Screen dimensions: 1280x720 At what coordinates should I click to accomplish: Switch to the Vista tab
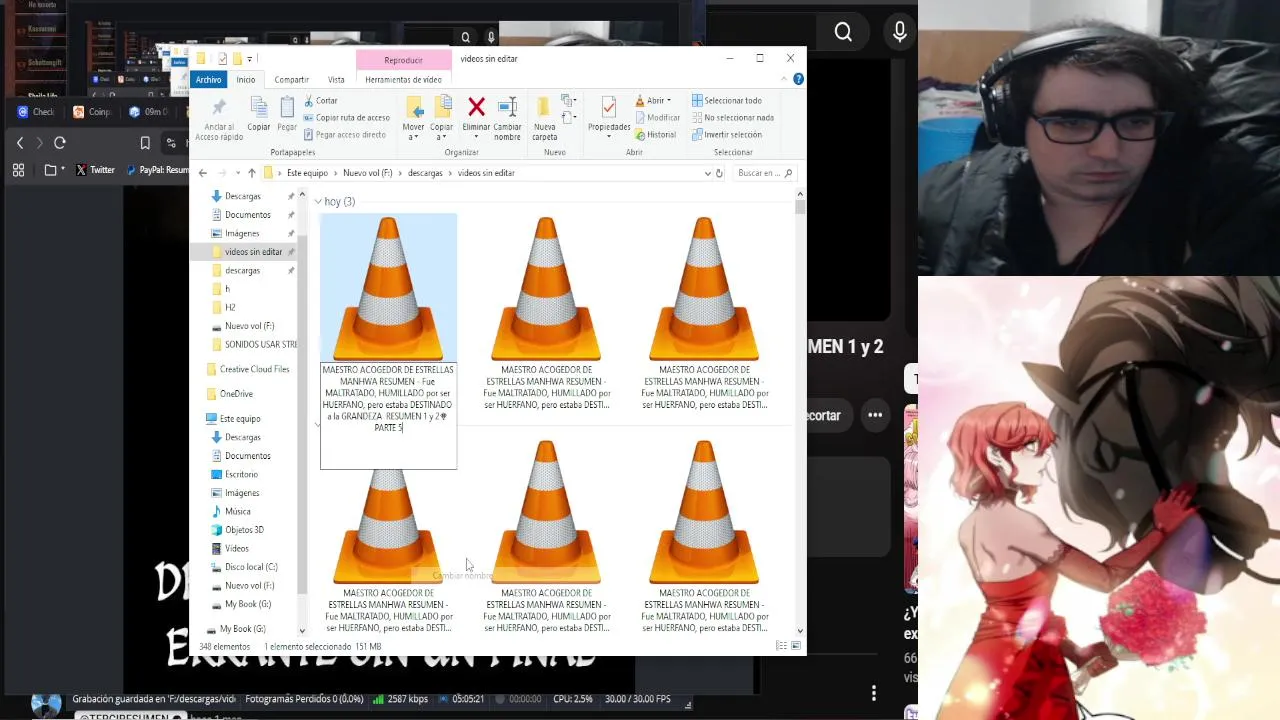coord(336,80)
